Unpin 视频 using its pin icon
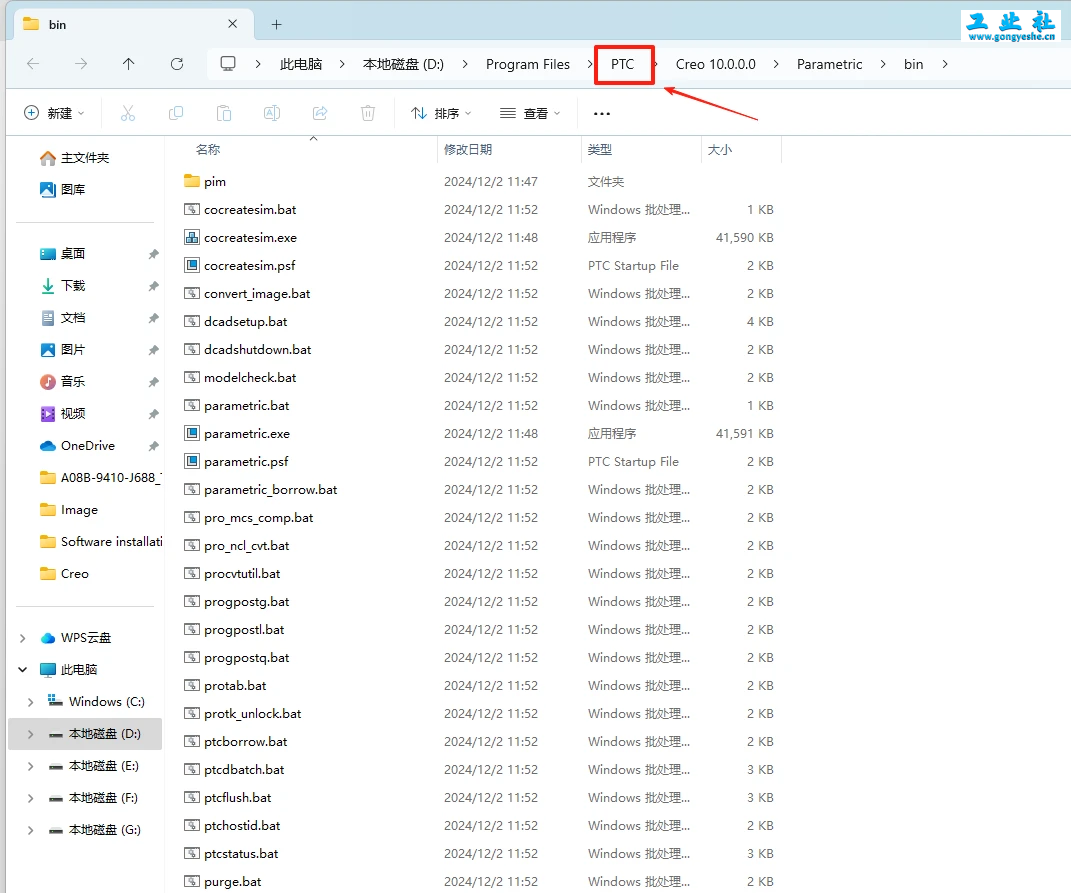Viewport: 1071px width, 893px height. click(x=153, y=414)
